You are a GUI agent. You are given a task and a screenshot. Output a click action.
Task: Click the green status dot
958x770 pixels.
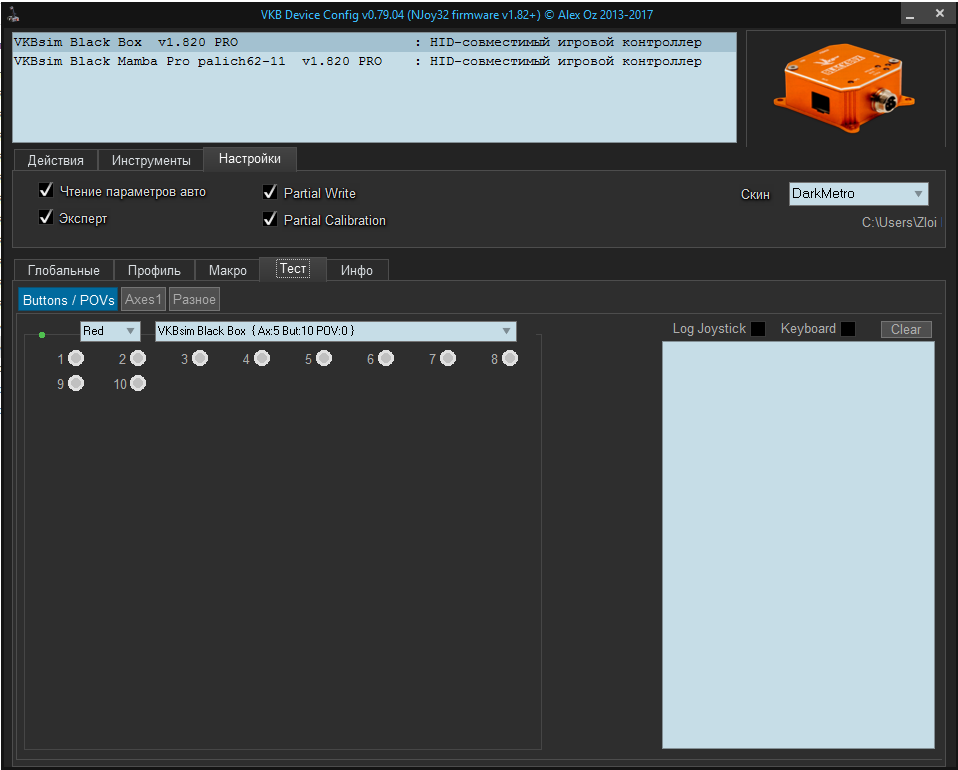tap(42, 335)
